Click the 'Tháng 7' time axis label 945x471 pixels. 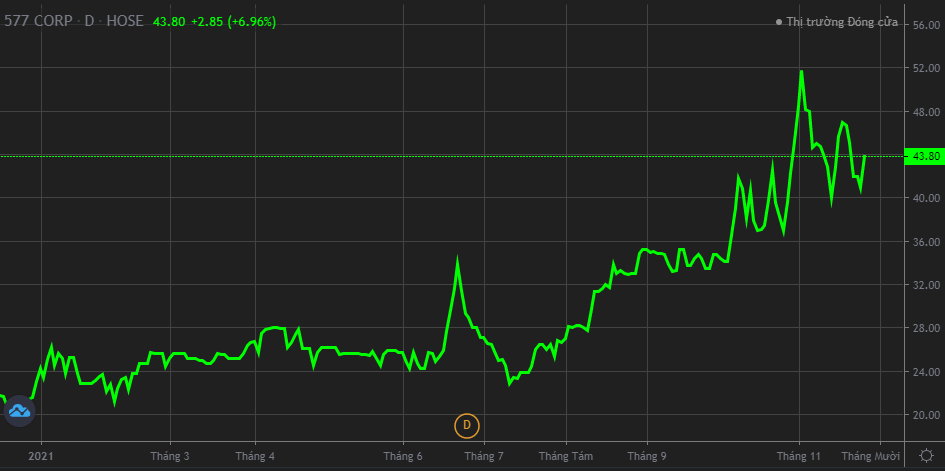pos(483,455)
